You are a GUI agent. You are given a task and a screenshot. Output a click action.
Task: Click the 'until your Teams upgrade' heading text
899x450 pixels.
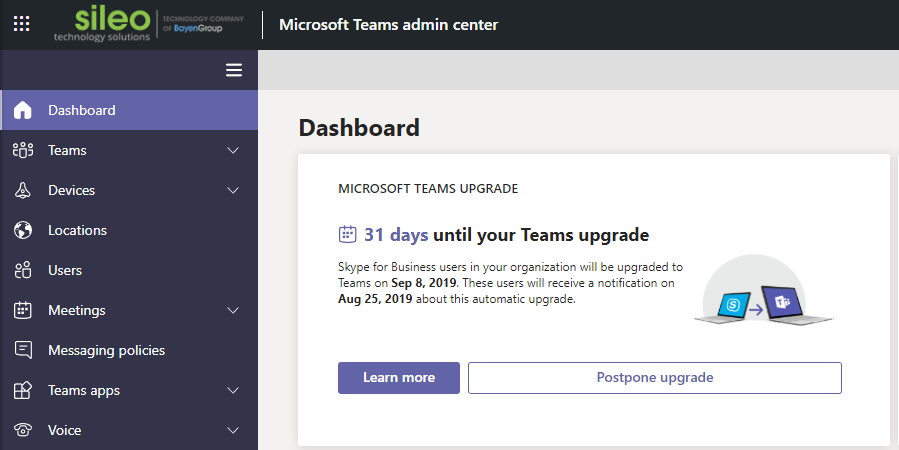pos(541,235)
